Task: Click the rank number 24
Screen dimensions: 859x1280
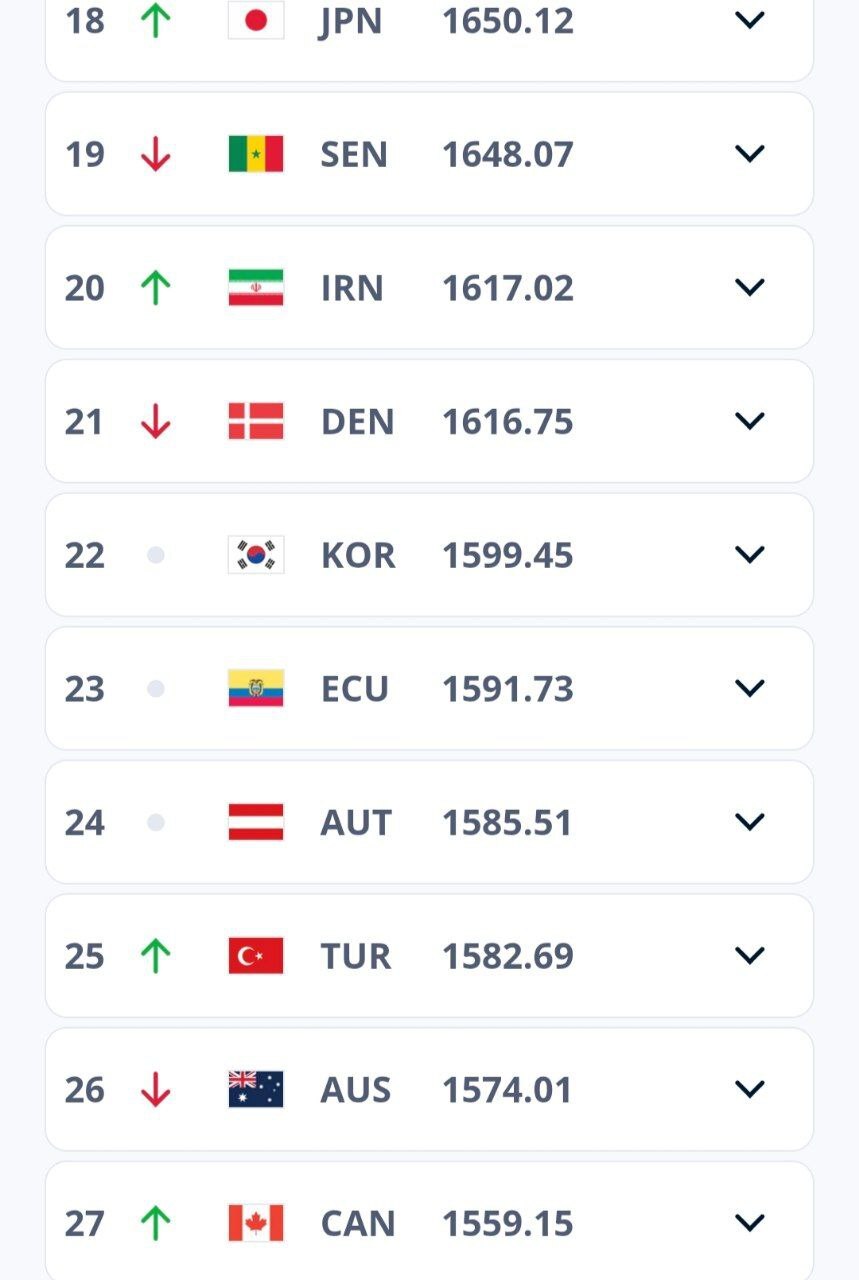Action: pyautogui.click(x=85, y=823)
